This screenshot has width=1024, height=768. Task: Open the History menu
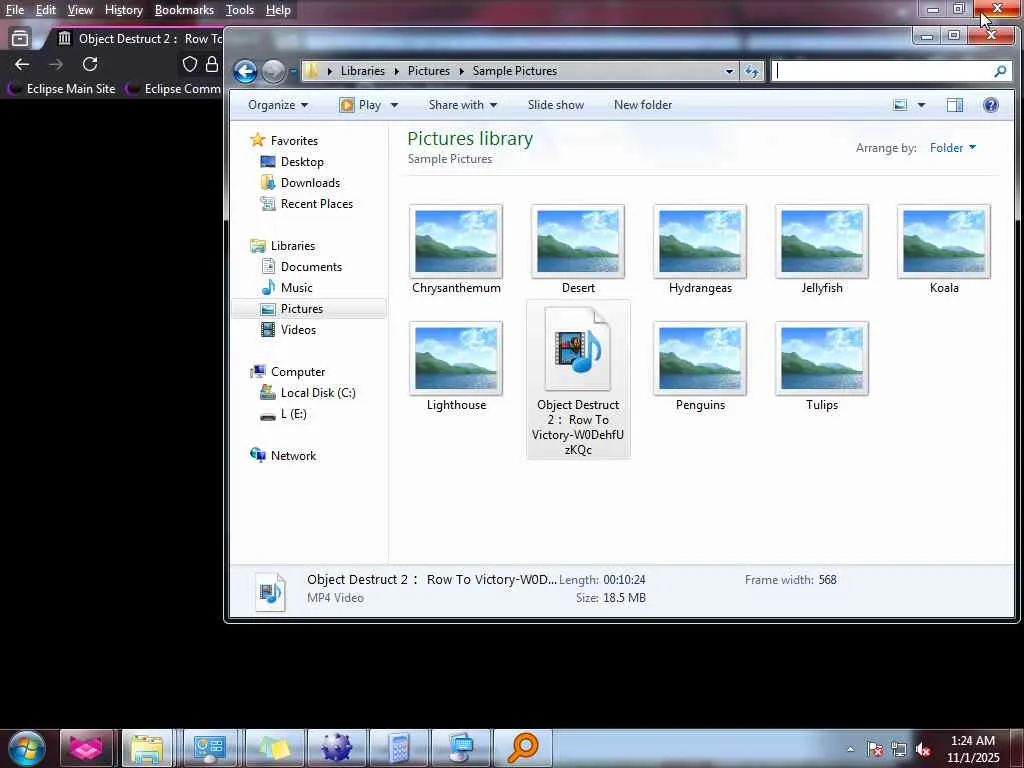[123, 10]
